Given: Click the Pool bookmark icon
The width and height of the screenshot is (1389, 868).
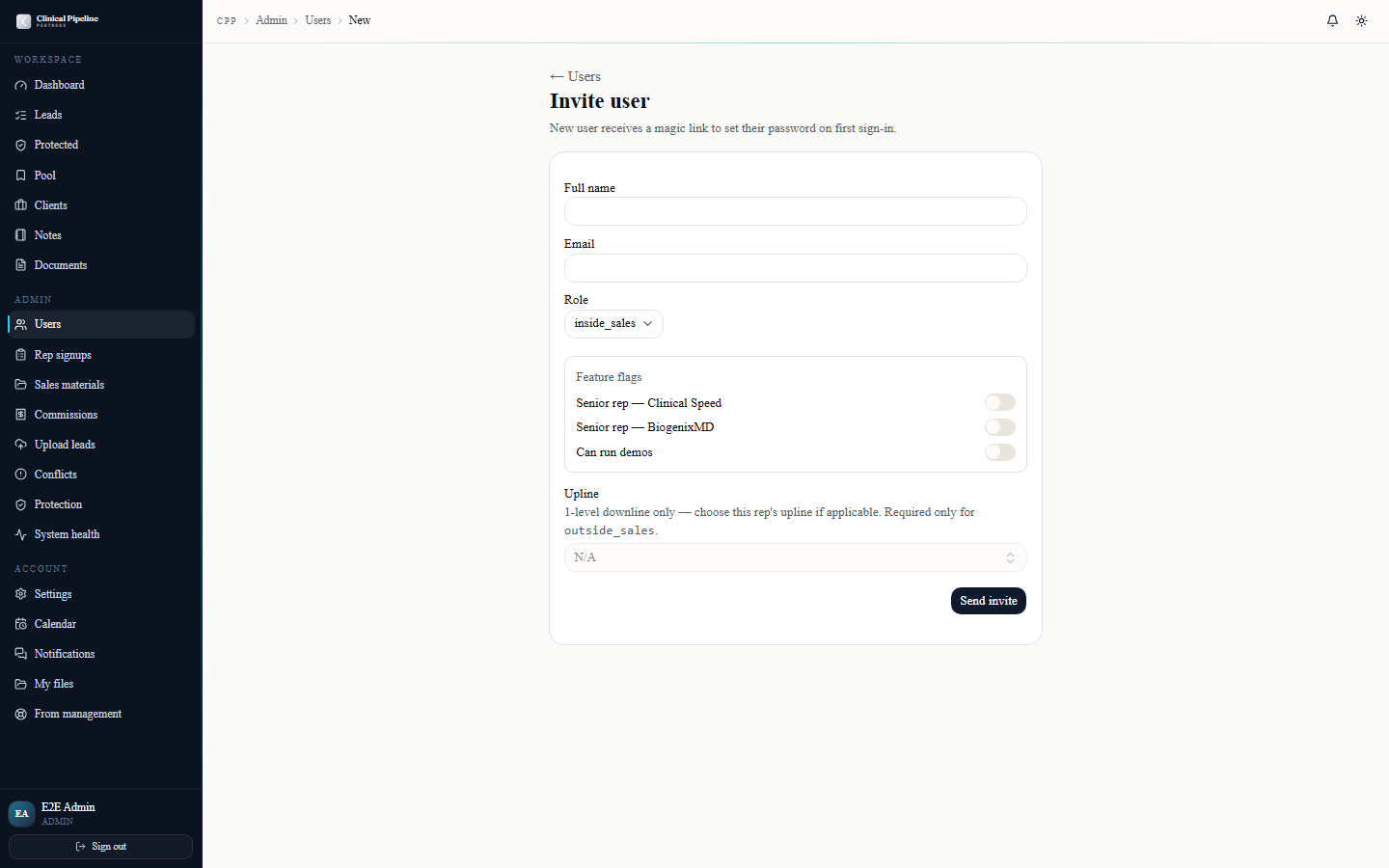Looking at the screenshot, I should coord(20,176).
